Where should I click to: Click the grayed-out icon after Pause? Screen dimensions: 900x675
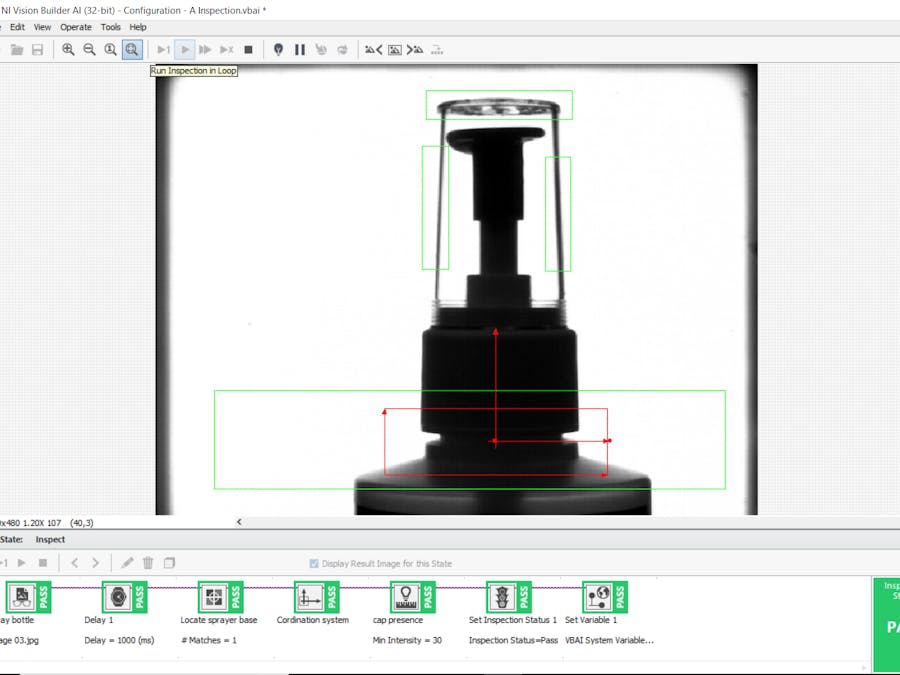[x=321, y=50]
